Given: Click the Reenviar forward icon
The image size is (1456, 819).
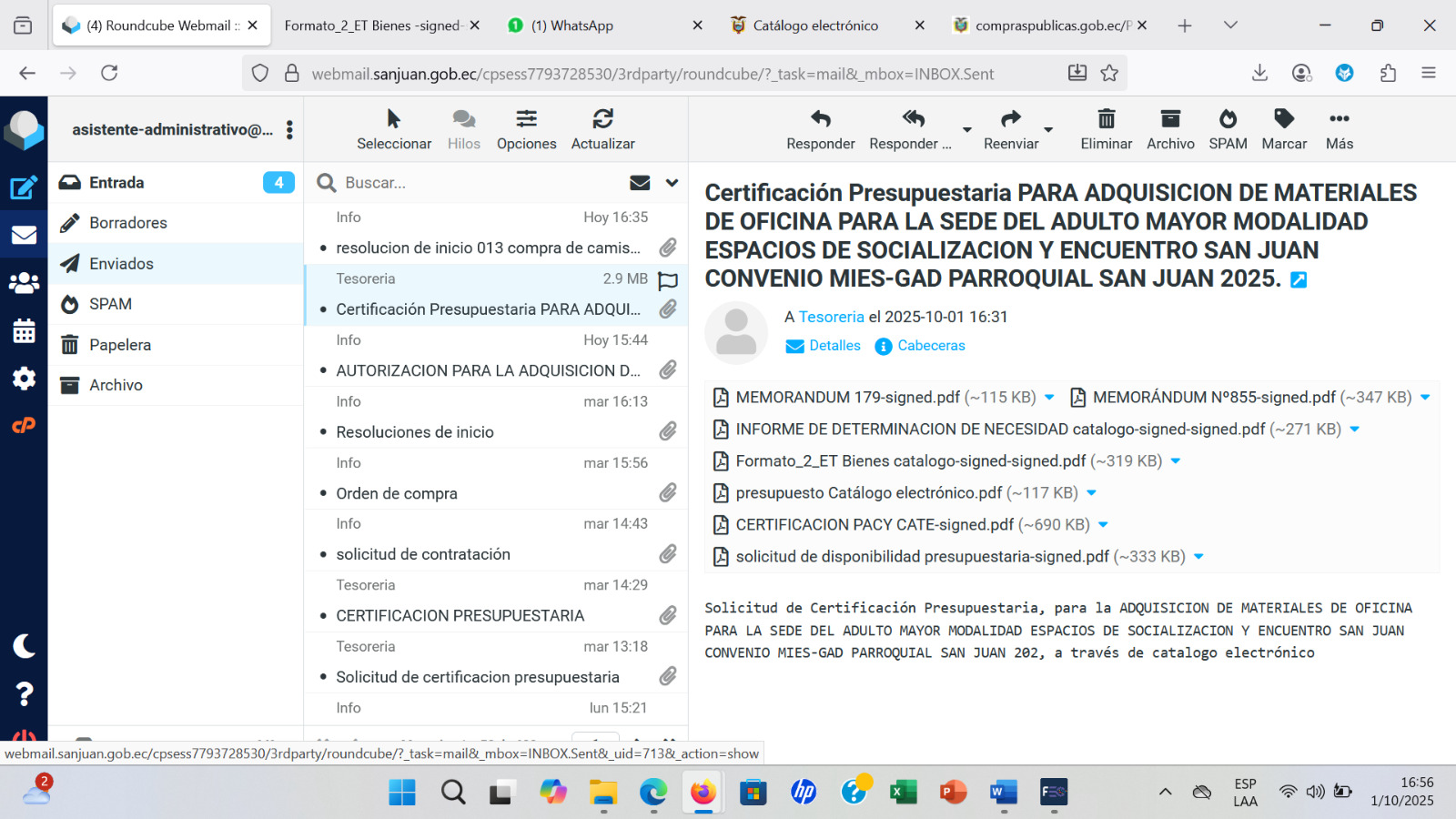Looking at the screenshot, I should 1010,119.
